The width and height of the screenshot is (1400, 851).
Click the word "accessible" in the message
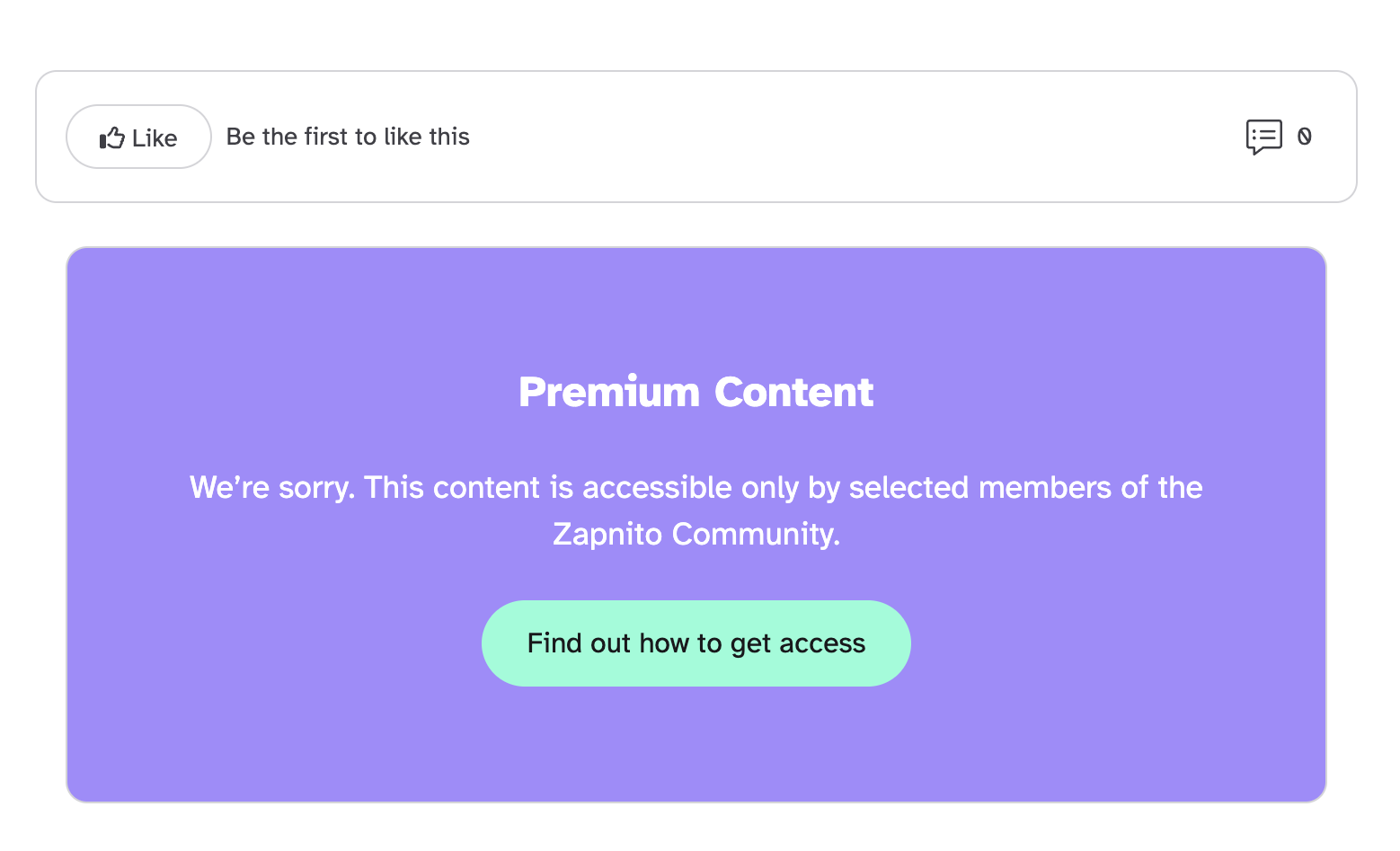click(657, 487)
